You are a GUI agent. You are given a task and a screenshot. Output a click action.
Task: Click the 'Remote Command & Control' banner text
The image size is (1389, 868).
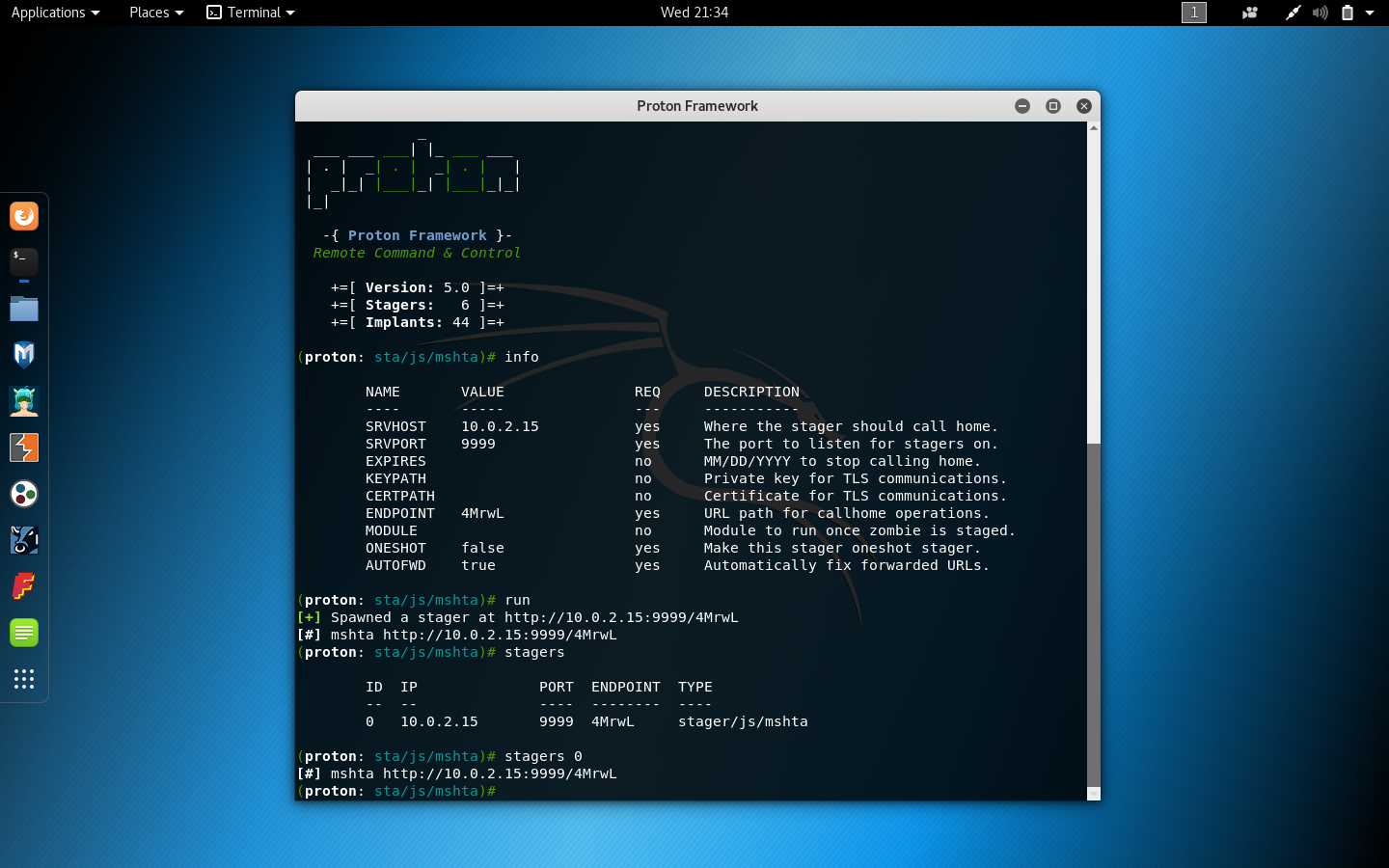[x=417, y=253]
